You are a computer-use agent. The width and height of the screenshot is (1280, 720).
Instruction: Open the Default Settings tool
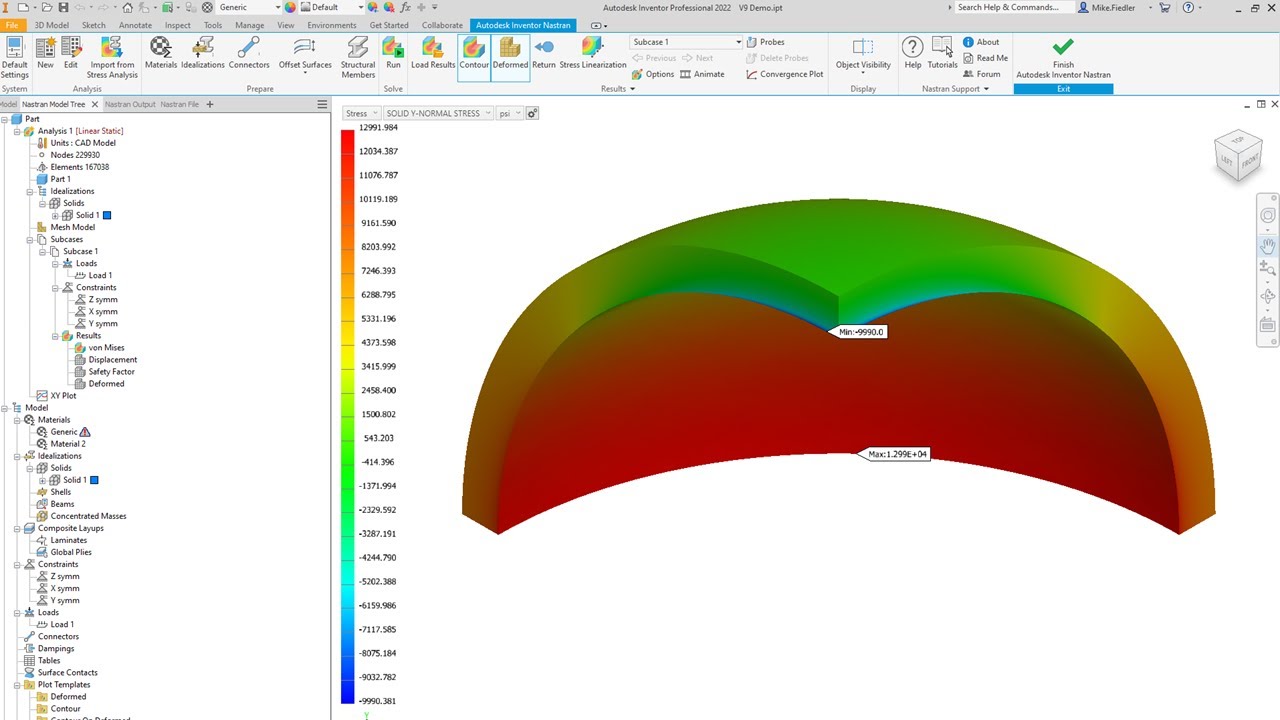tap(14, 57)
